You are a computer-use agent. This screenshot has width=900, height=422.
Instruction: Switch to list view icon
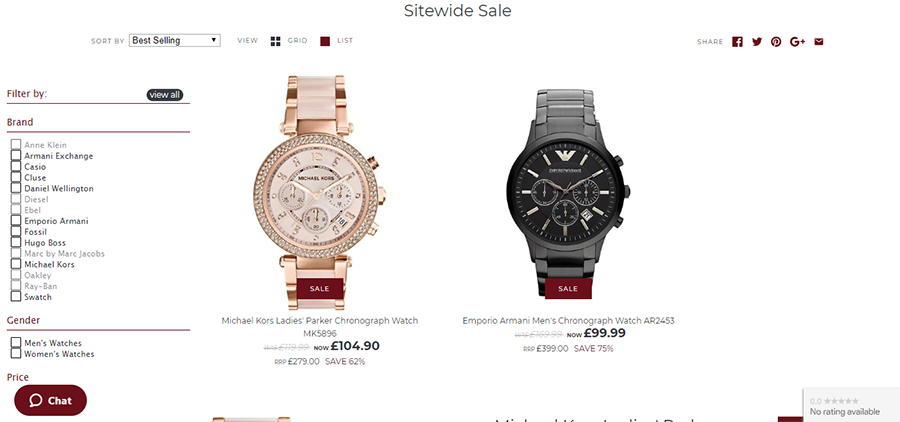pyautogui.click(x=325, y=41)
